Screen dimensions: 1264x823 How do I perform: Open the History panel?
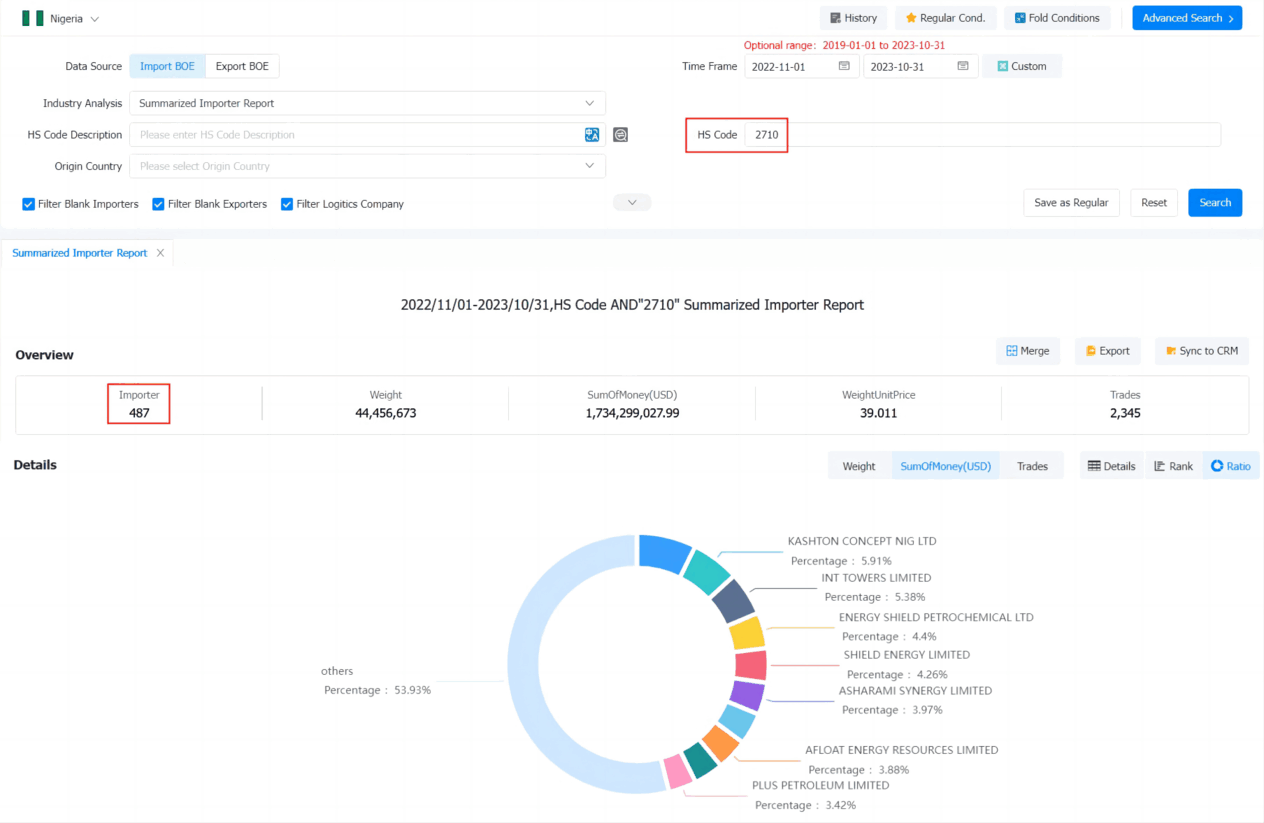pyautogui.click(x=853, y=18)
